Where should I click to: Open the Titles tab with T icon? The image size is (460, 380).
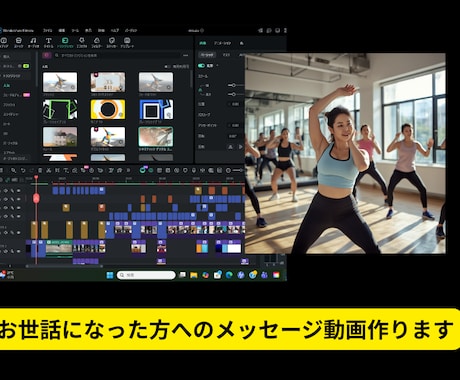point(49,41)
